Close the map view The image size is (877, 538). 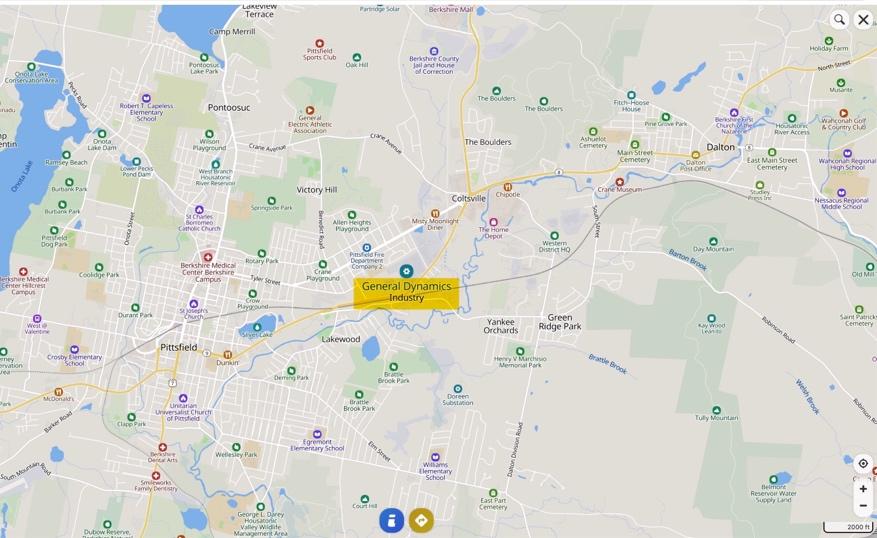point(864,20)
